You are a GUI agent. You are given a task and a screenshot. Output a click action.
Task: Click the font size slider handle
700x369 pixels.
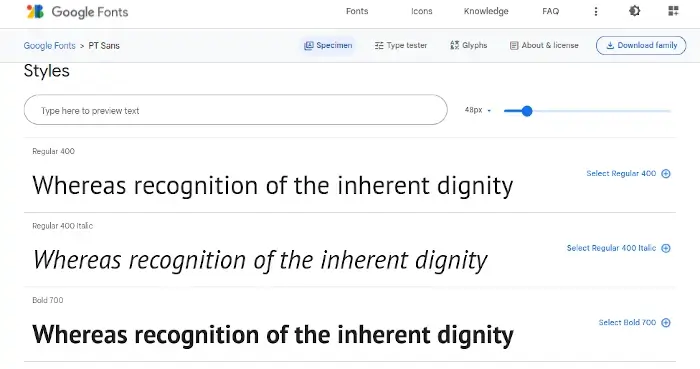coord(527,111)
